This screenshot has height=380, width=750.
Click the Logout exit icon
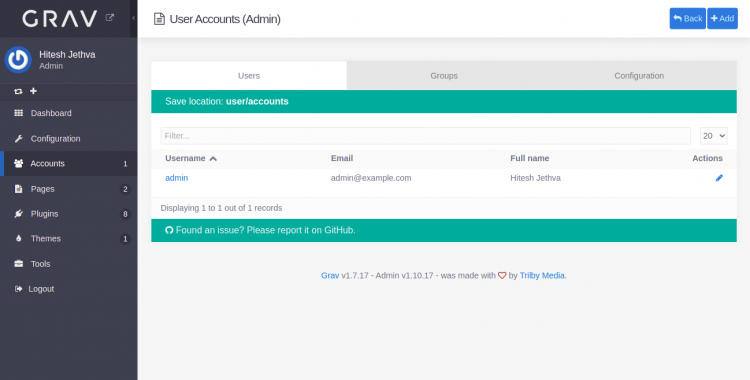point(19,289)
